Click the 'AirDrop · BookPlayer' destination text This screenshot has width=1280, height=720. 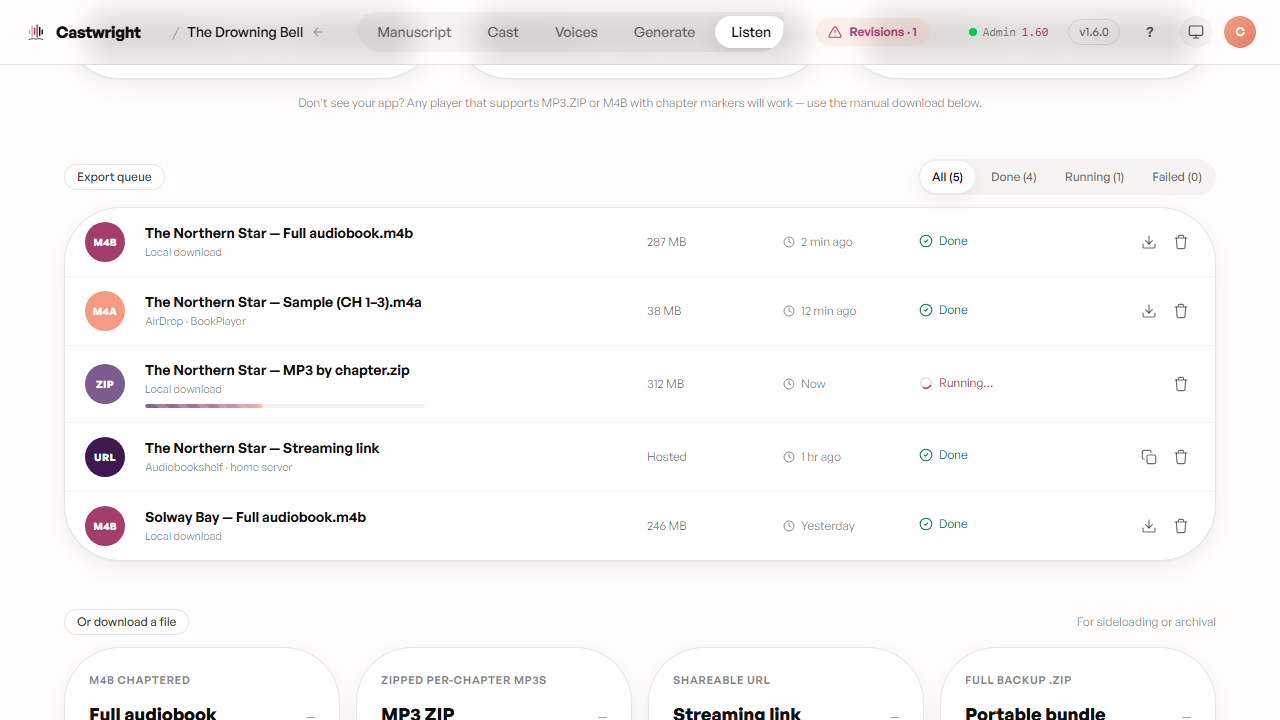pyautogui.click(x=195, y=322)
